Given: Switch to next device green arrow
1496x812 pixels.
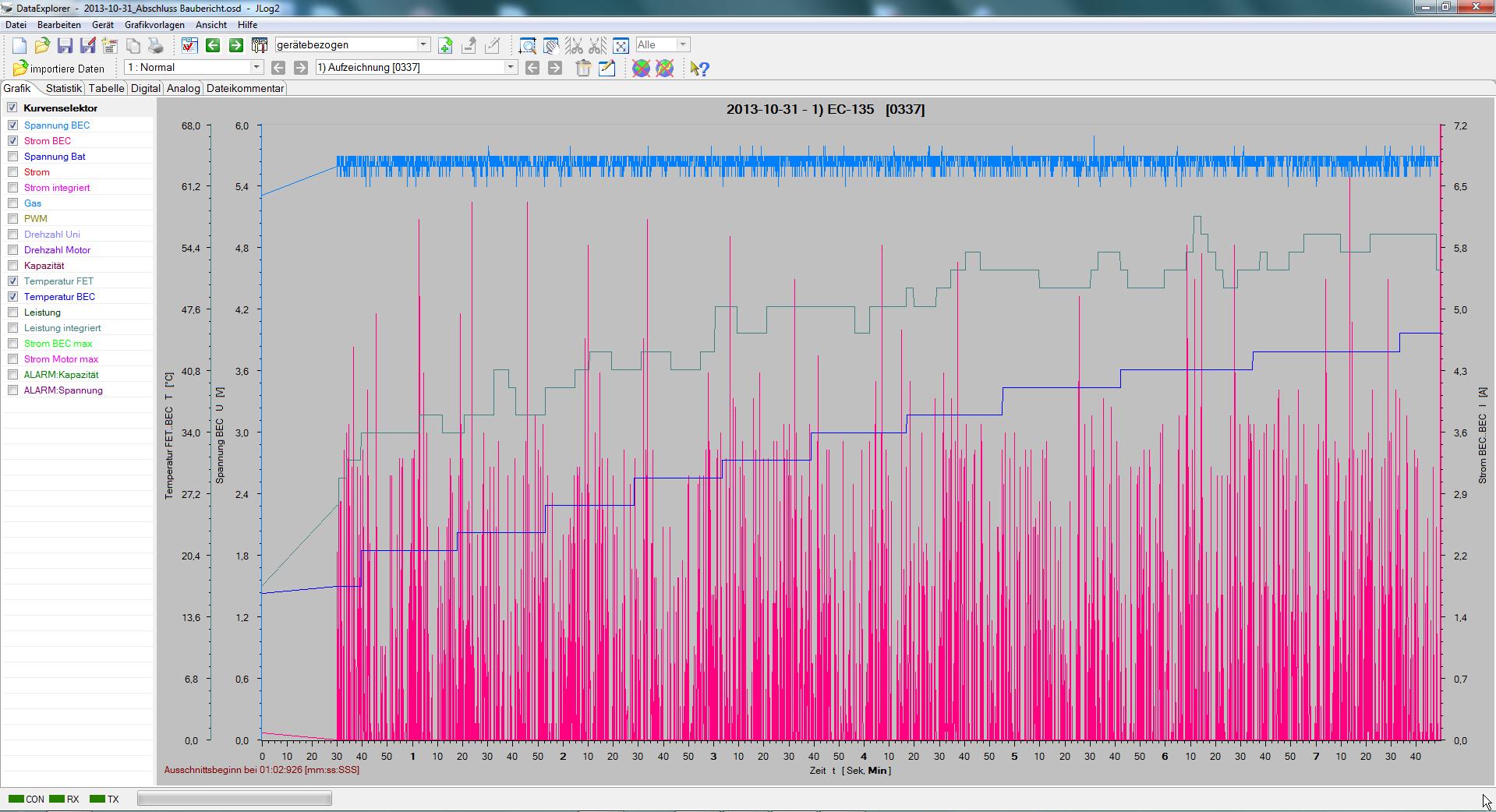Looking at the screenshot, I should pos(236,45).
